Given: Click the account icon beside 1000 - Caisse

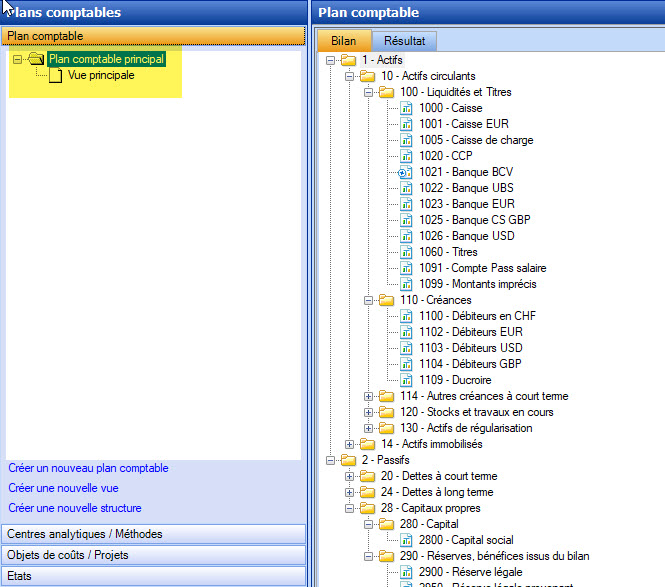Looking at the screenshot, I should point(406,108).
